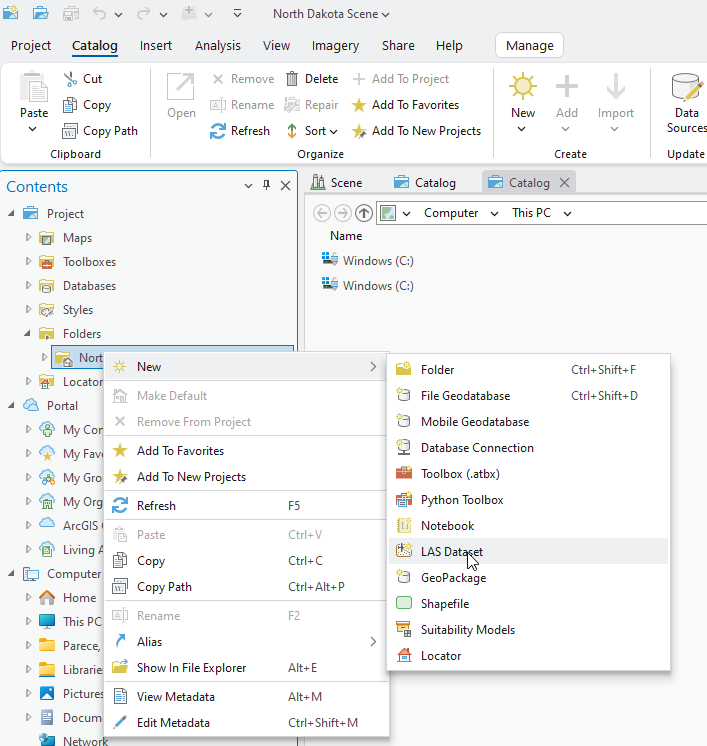Open the This PC path dropdown
Screen dimensions: 707x746
(x=567, y=214)
